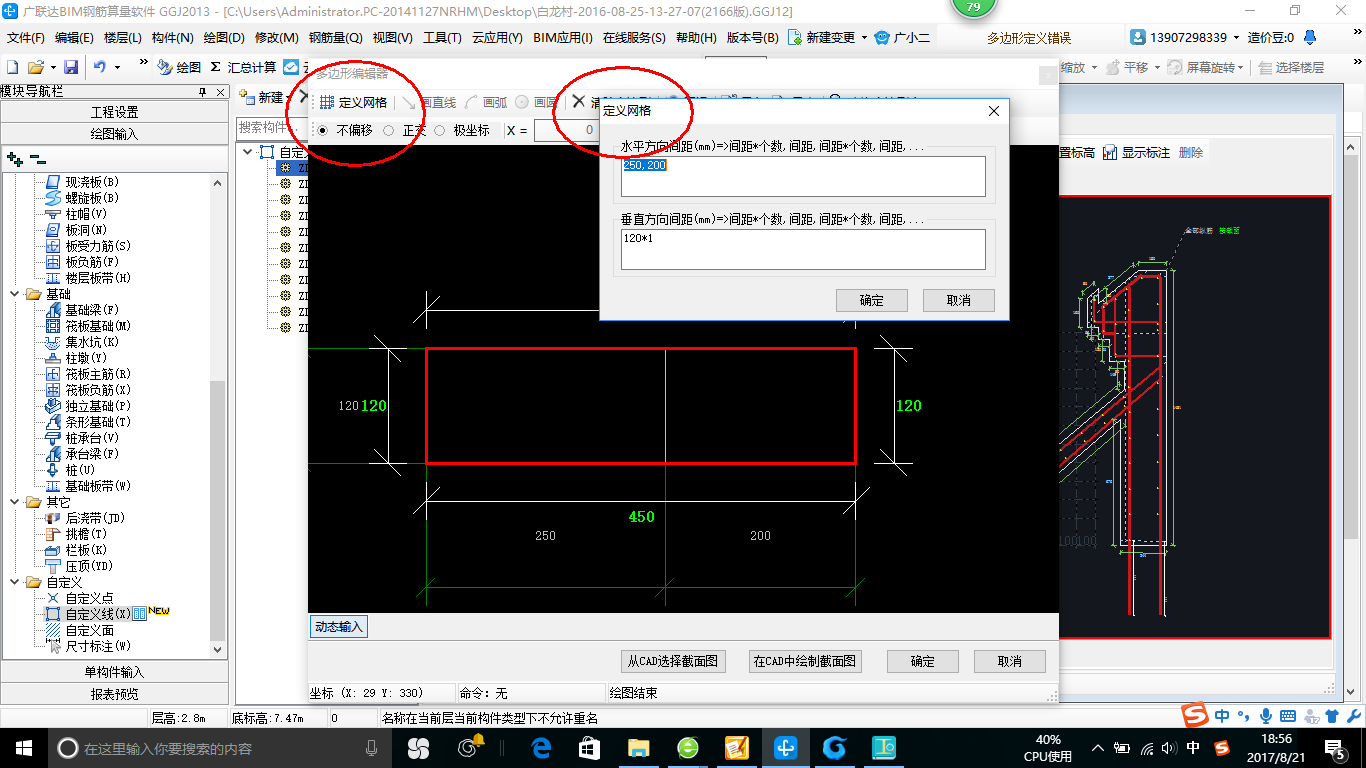The width and height of the screenshot is (1366, 768).
Task: Select 后浇带(JD) in the component tree
Action: (94, 518)
